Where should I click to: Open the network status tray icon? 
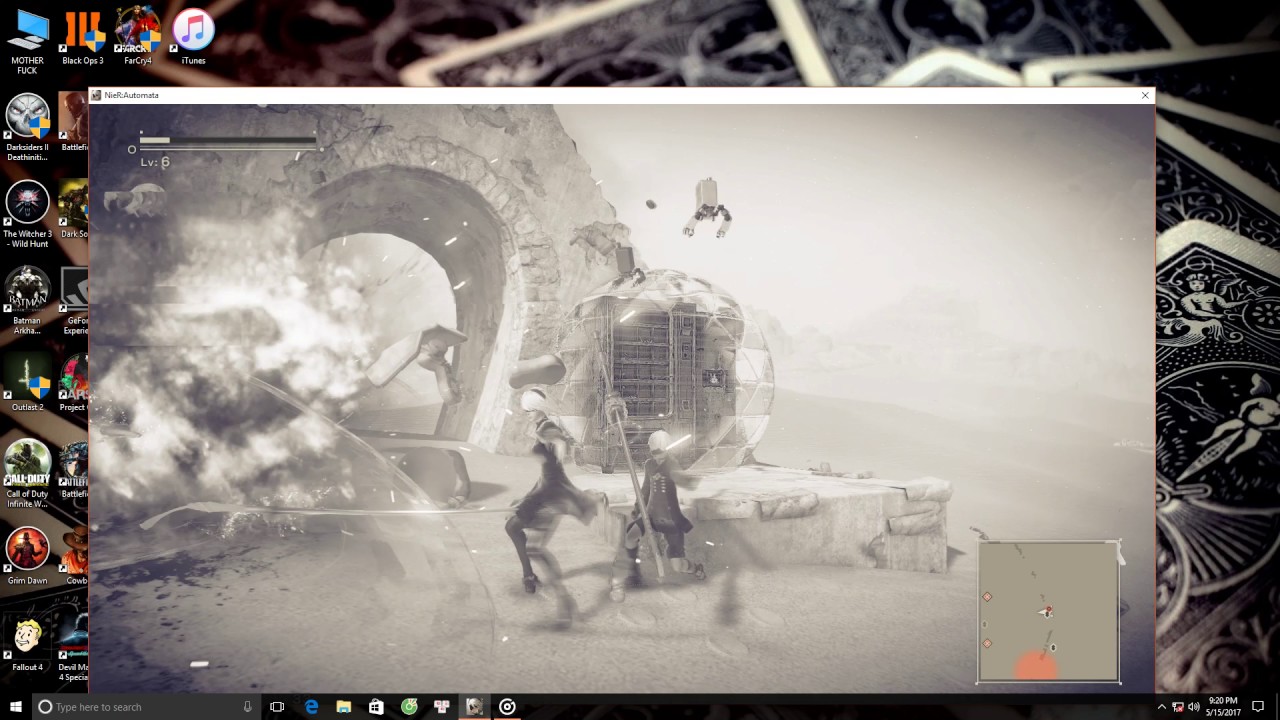pos(1177,707)
